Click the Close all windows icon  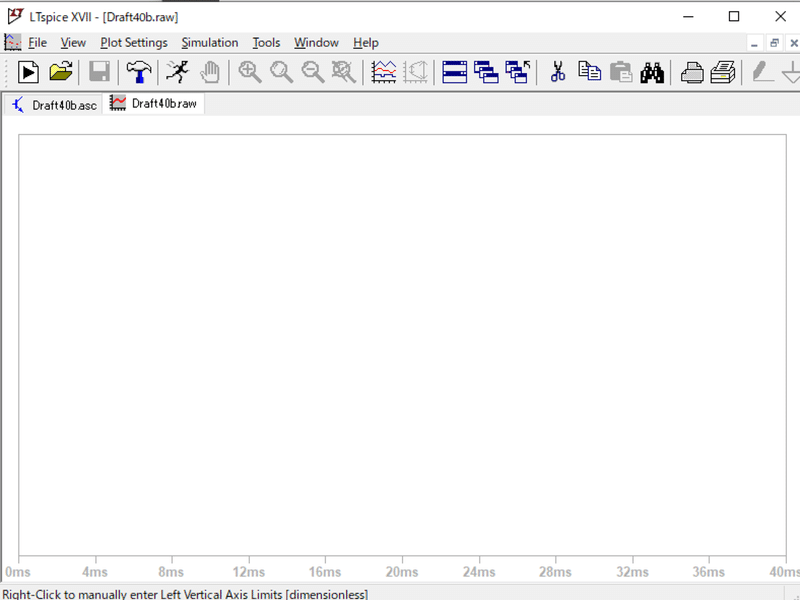(518, 72)
